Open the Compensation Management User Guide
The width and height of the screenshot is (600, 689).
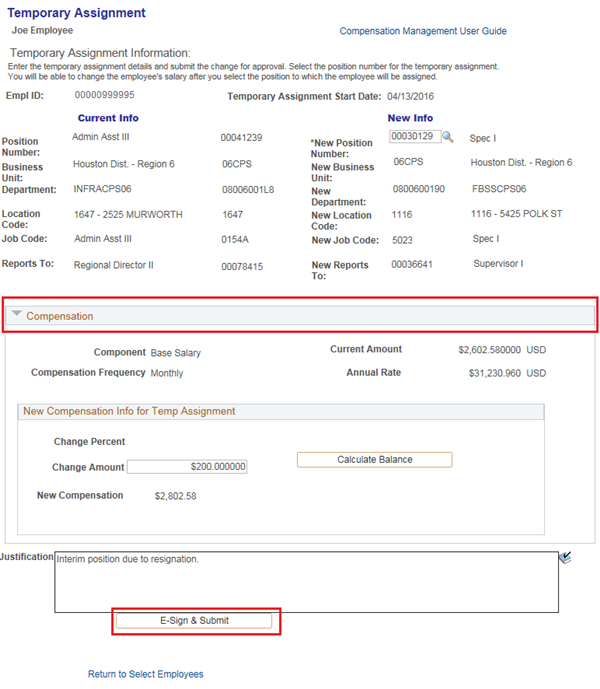[423, 31]
